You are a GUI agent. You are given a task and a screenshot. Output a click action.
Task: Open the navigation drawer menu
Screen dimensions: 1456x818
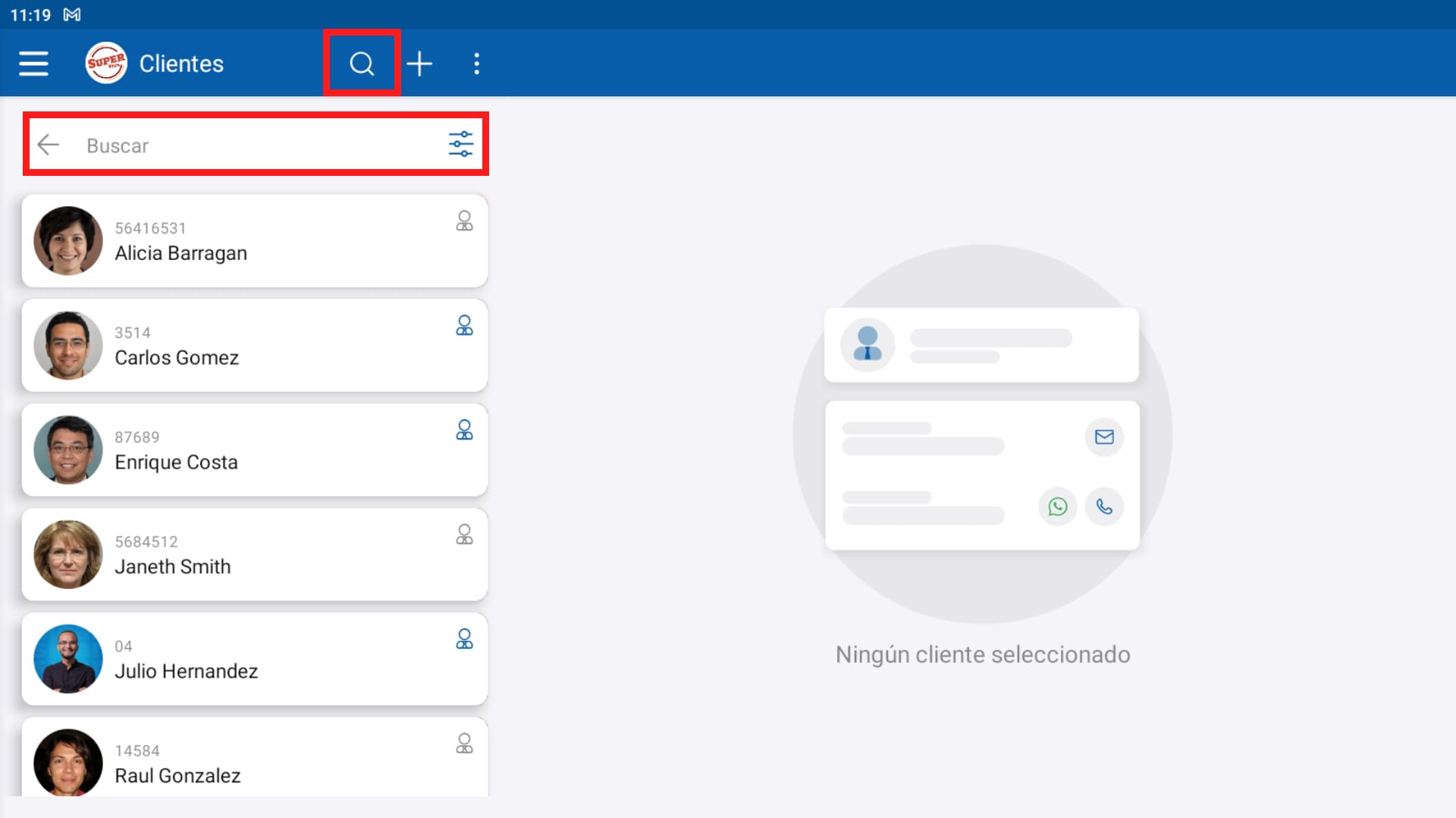(x=33, y=63)
